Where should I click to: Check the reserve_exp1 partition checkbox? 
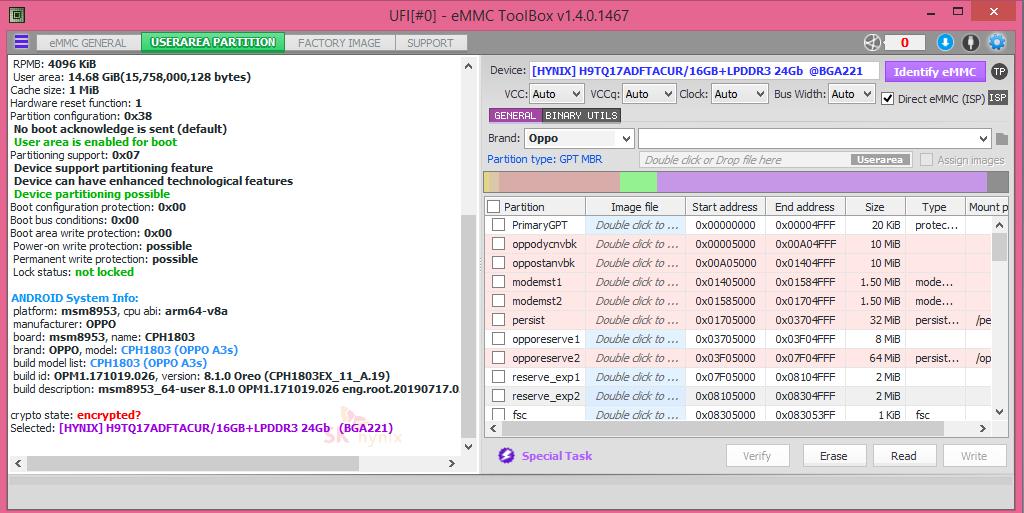498,377
